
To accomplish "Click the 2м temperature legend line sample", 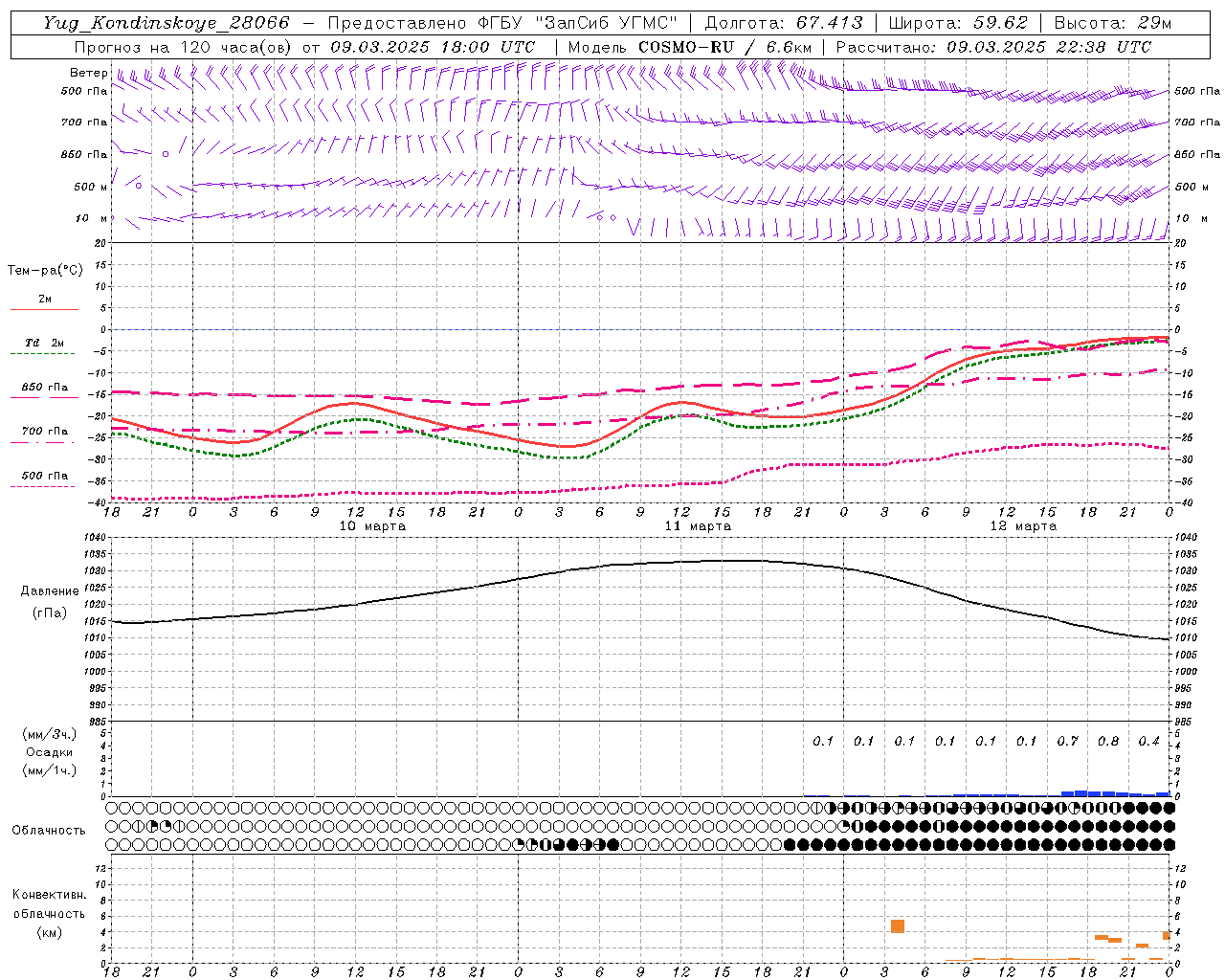I will click(x=44, y=309).
